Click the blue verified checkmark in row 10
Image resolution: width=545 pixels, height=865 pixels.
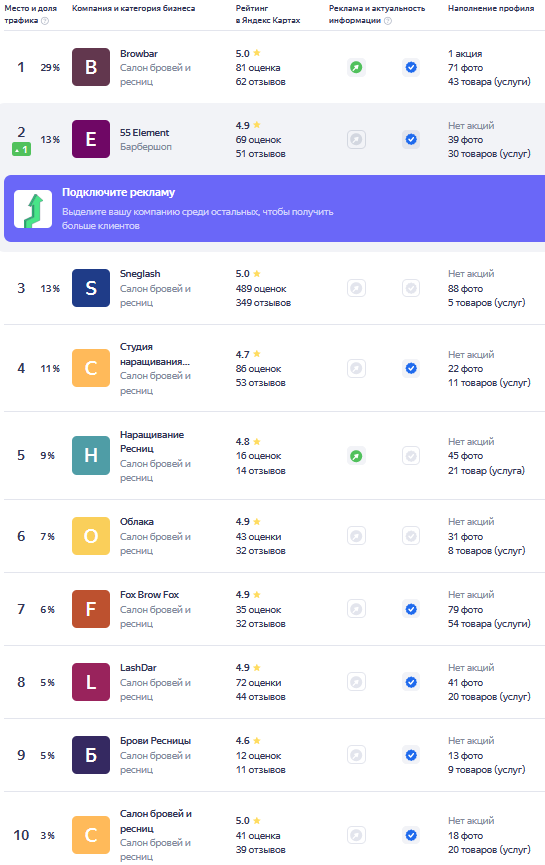point(411,835)
